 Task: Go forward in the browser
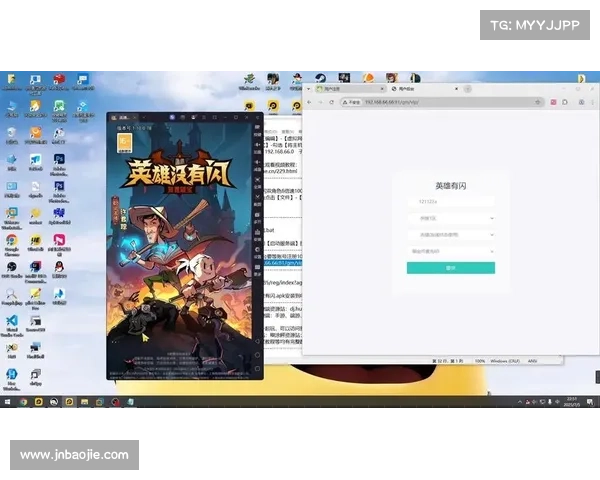point(321,102)
